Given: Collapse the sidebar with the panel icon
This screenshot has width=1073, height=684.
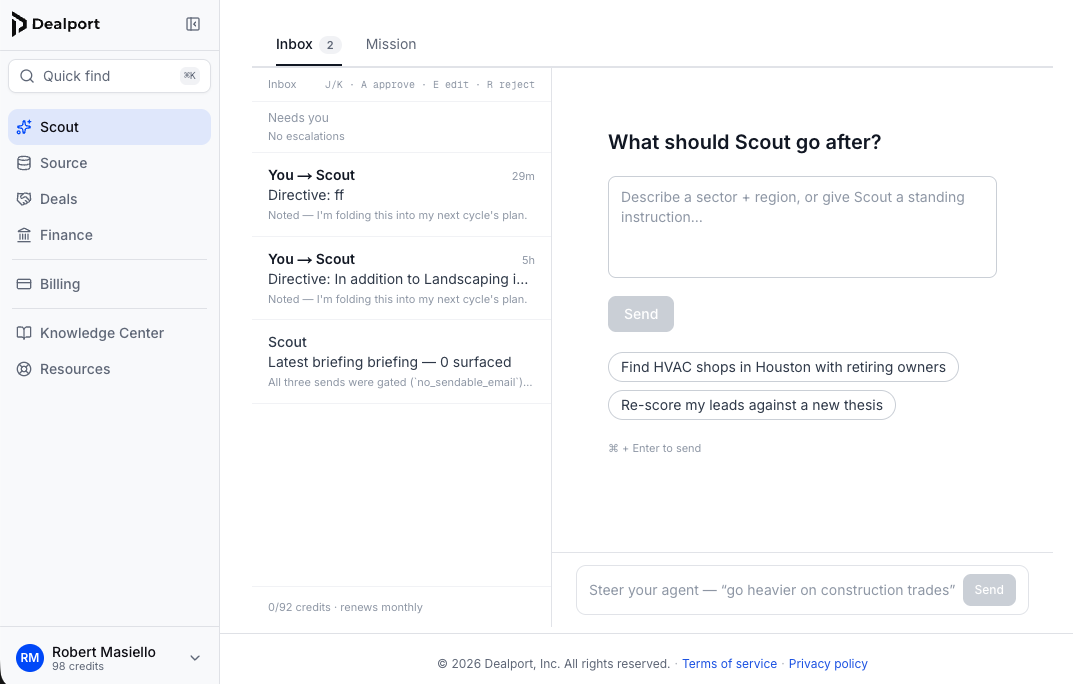Looking at the screenshot, I should point(193,24).
